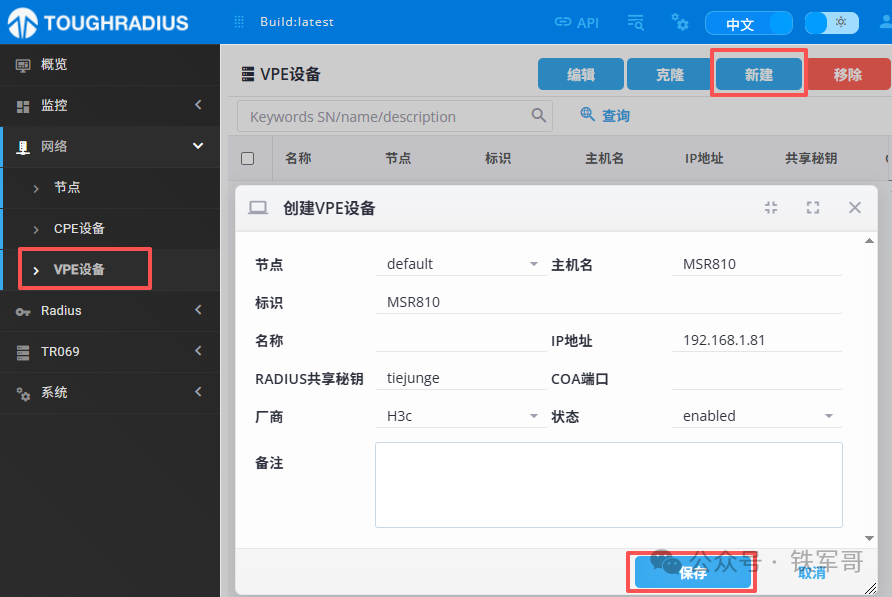Click the fullscreen icon of the dialog
The height and width of the screenshot is (597, 892).
click(813, 208)
